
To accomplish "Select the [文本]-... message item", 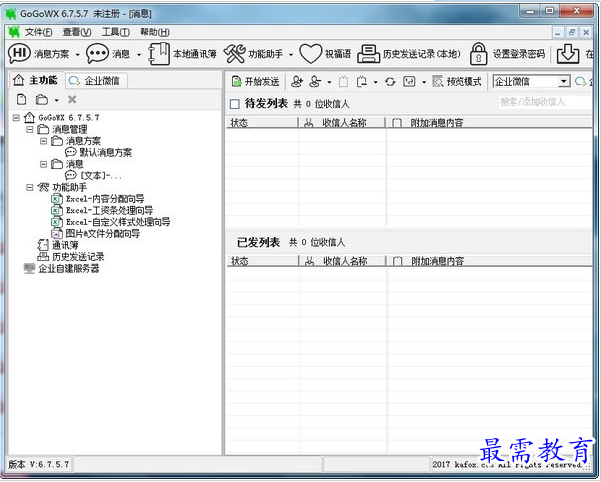I will click(101, 175).
